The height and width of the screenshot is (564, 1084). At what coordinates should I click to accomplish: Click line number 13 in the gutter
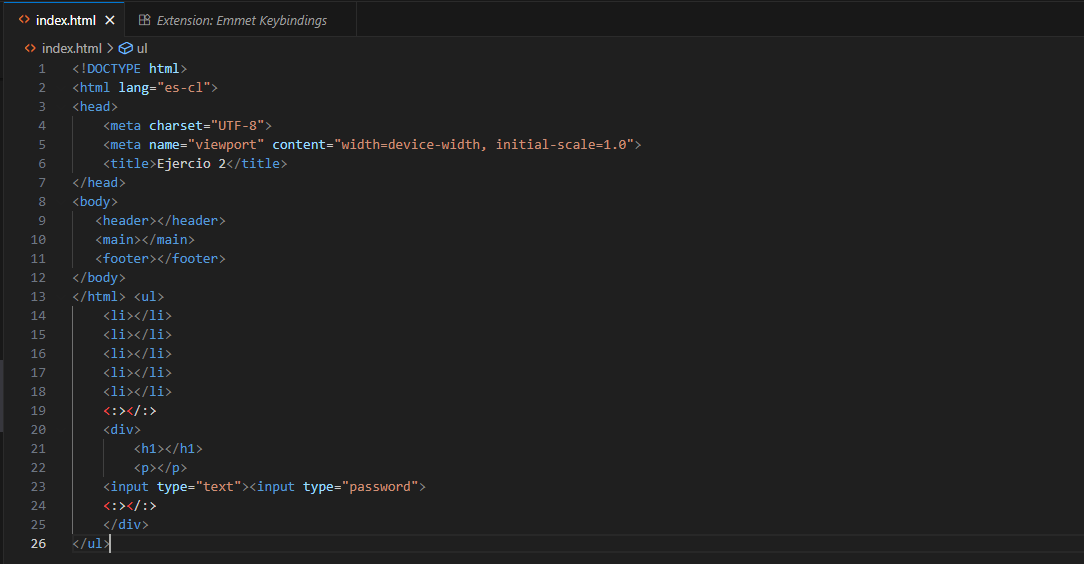pos(38,297)
